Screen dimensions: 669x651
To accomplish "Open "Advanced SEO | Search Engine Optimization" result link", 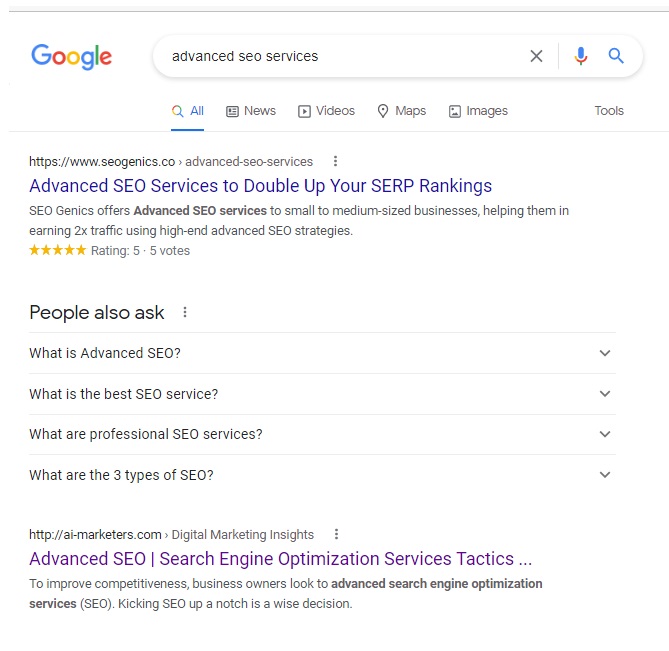I will tap(280, 559).
